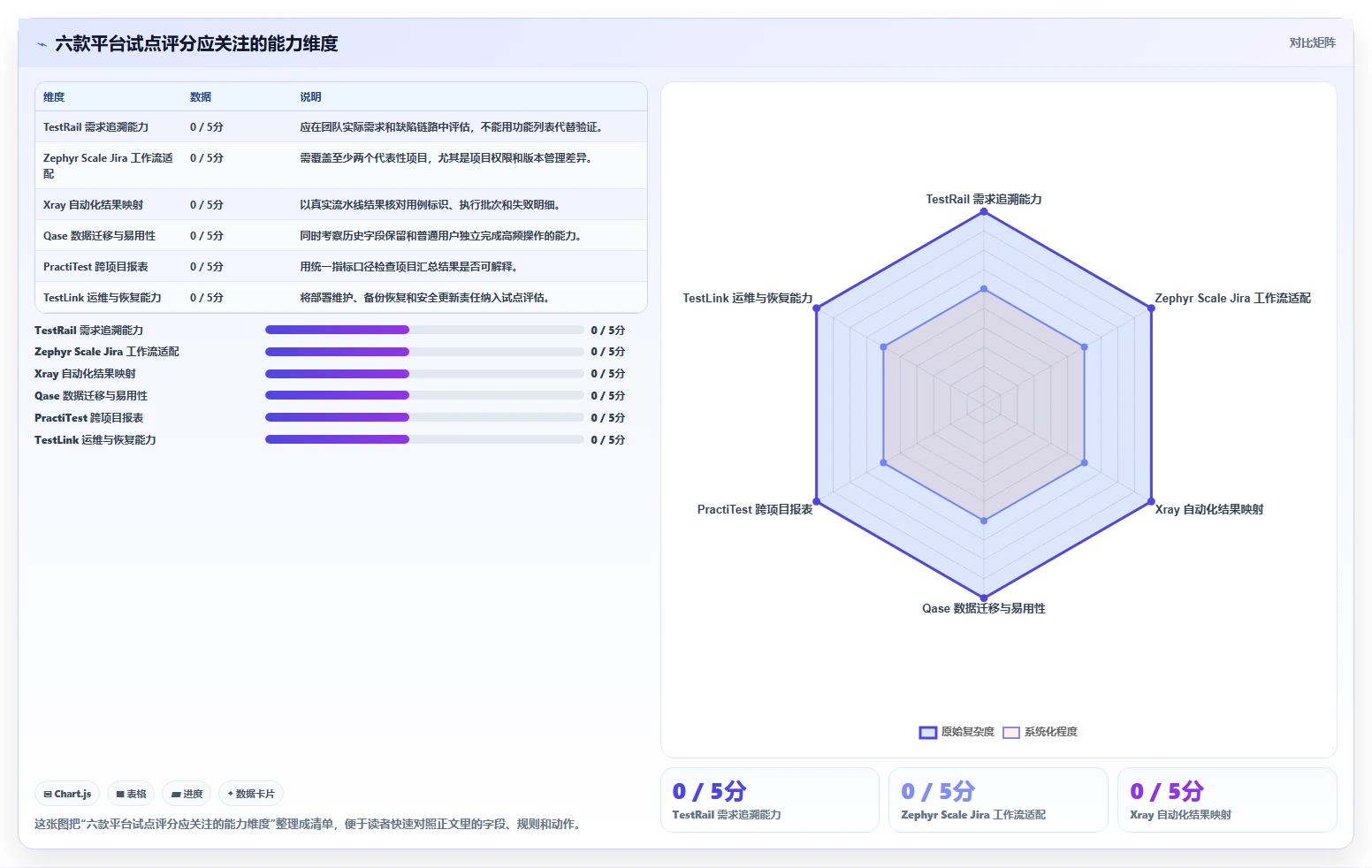Click radar axis label TestRail 需求追溯能力
Image resolution: width=1372 pixels, height=868 pixels.
[x=984, y=200]
